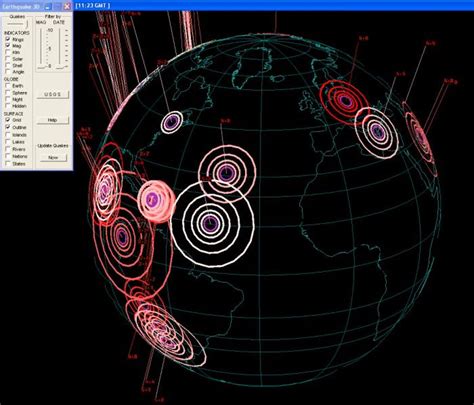Enable the Rivers surface checkbox

coord(8,149)
